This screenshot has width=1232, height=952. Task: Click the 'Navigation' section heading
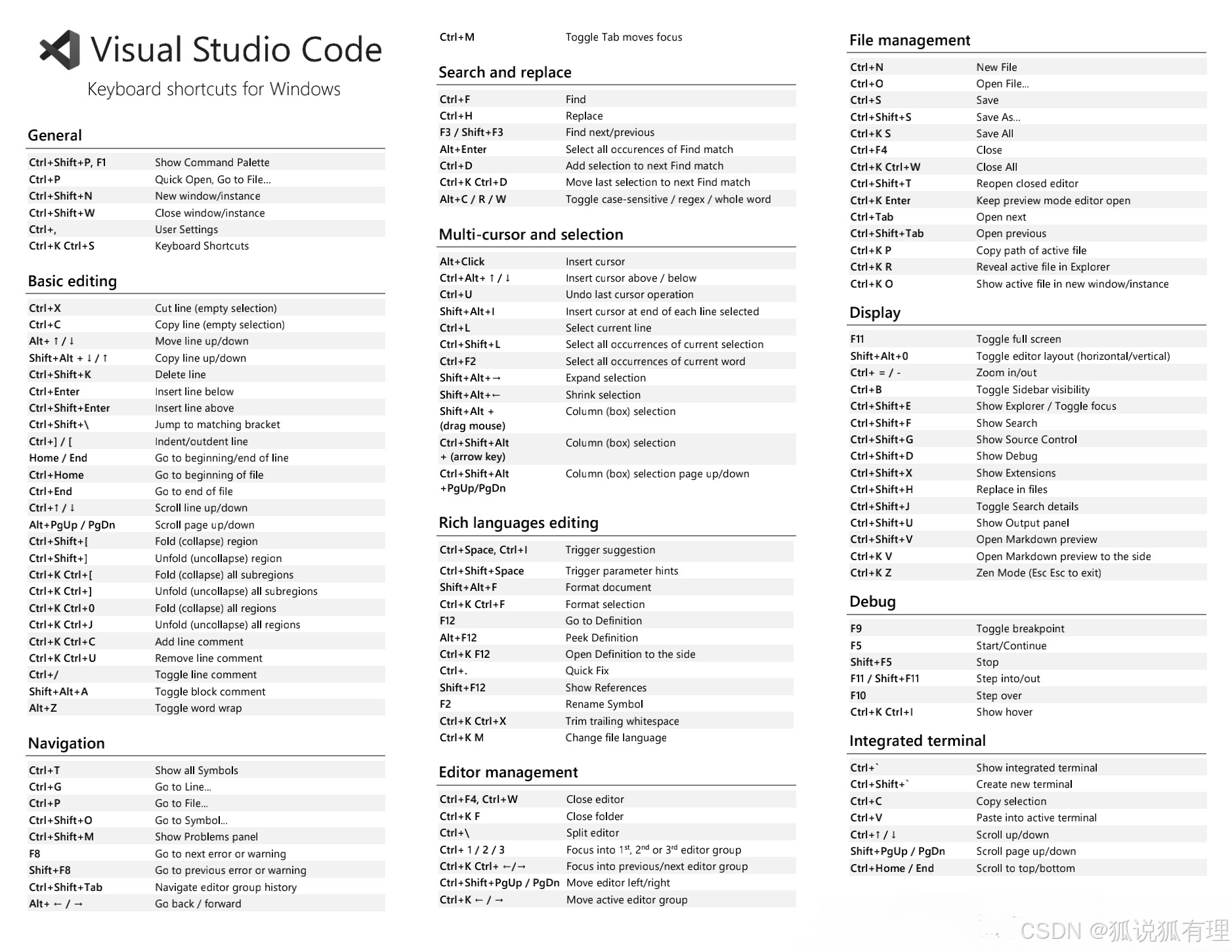click(x=66, y=743)
